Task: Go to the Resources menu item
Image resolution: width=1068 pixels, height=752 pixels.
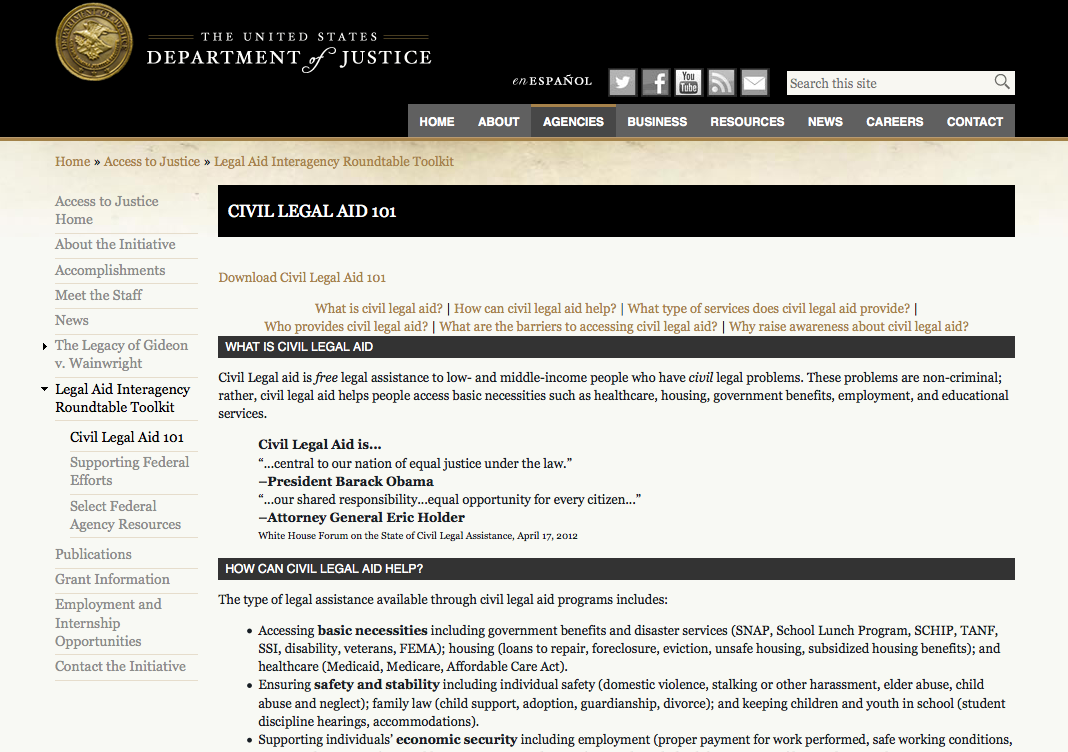Action: [747, 121]
